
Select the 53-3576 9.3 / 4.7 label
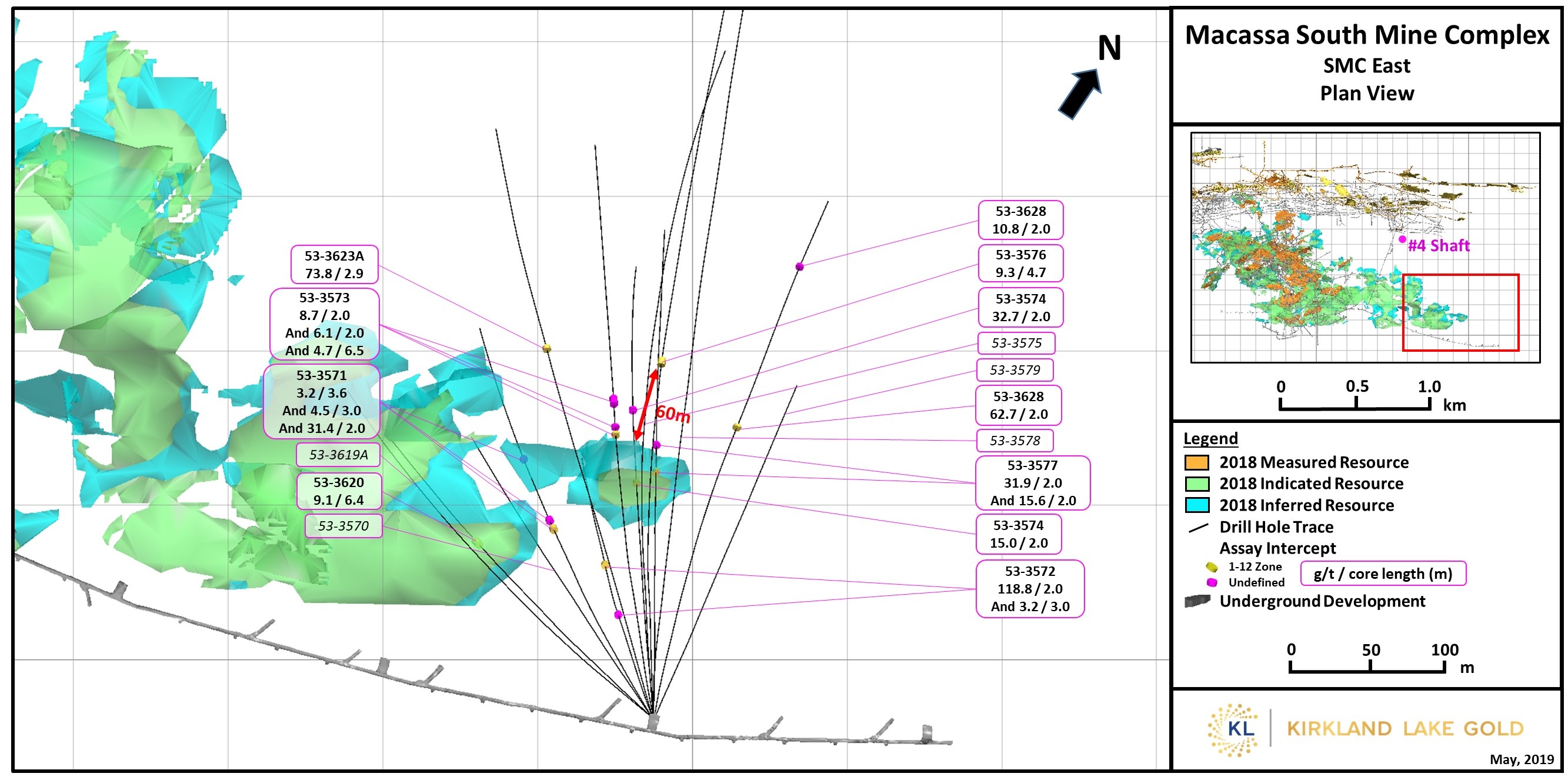tap(1021, 264)
